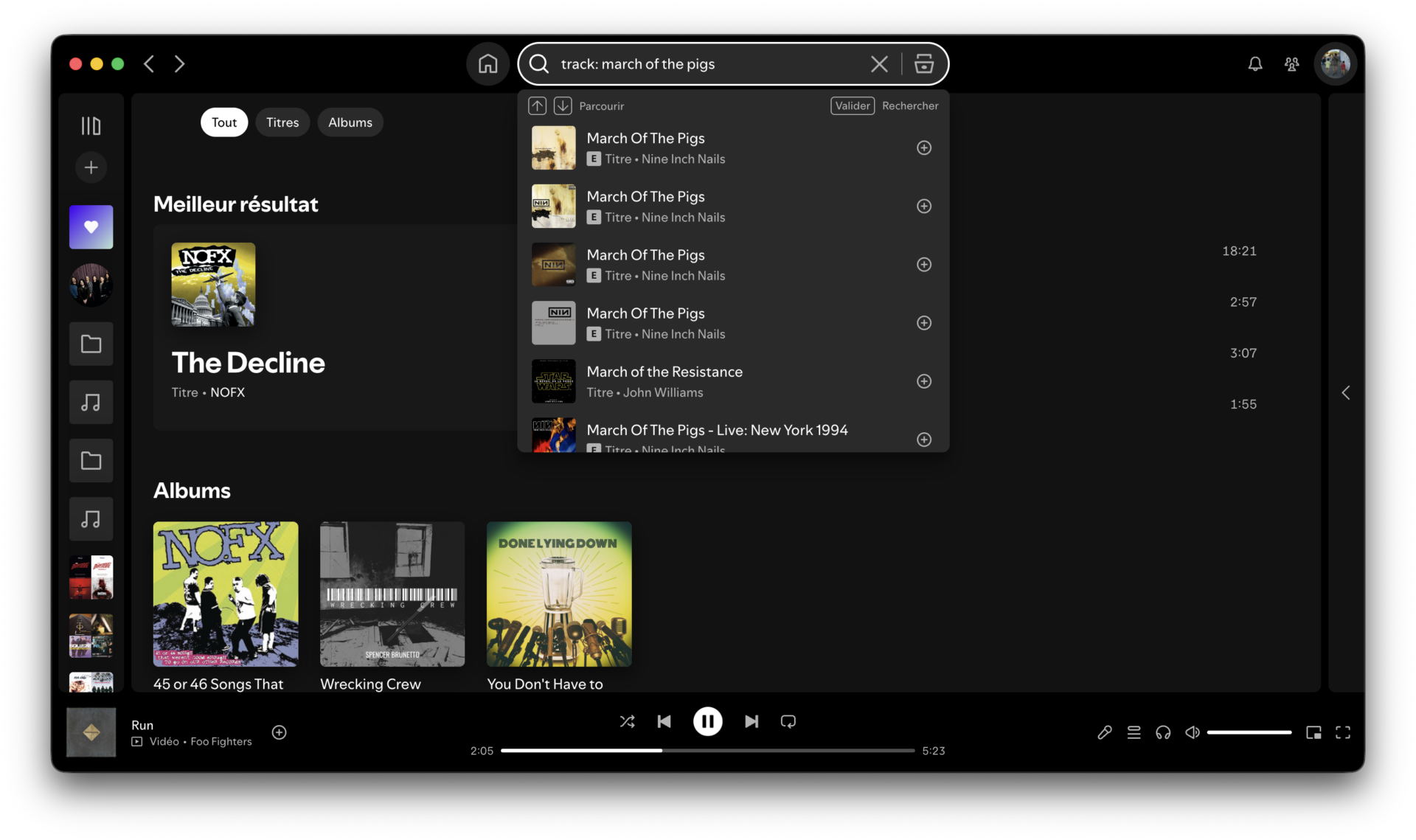Select the Albums filter chip

tap(350, 122)
